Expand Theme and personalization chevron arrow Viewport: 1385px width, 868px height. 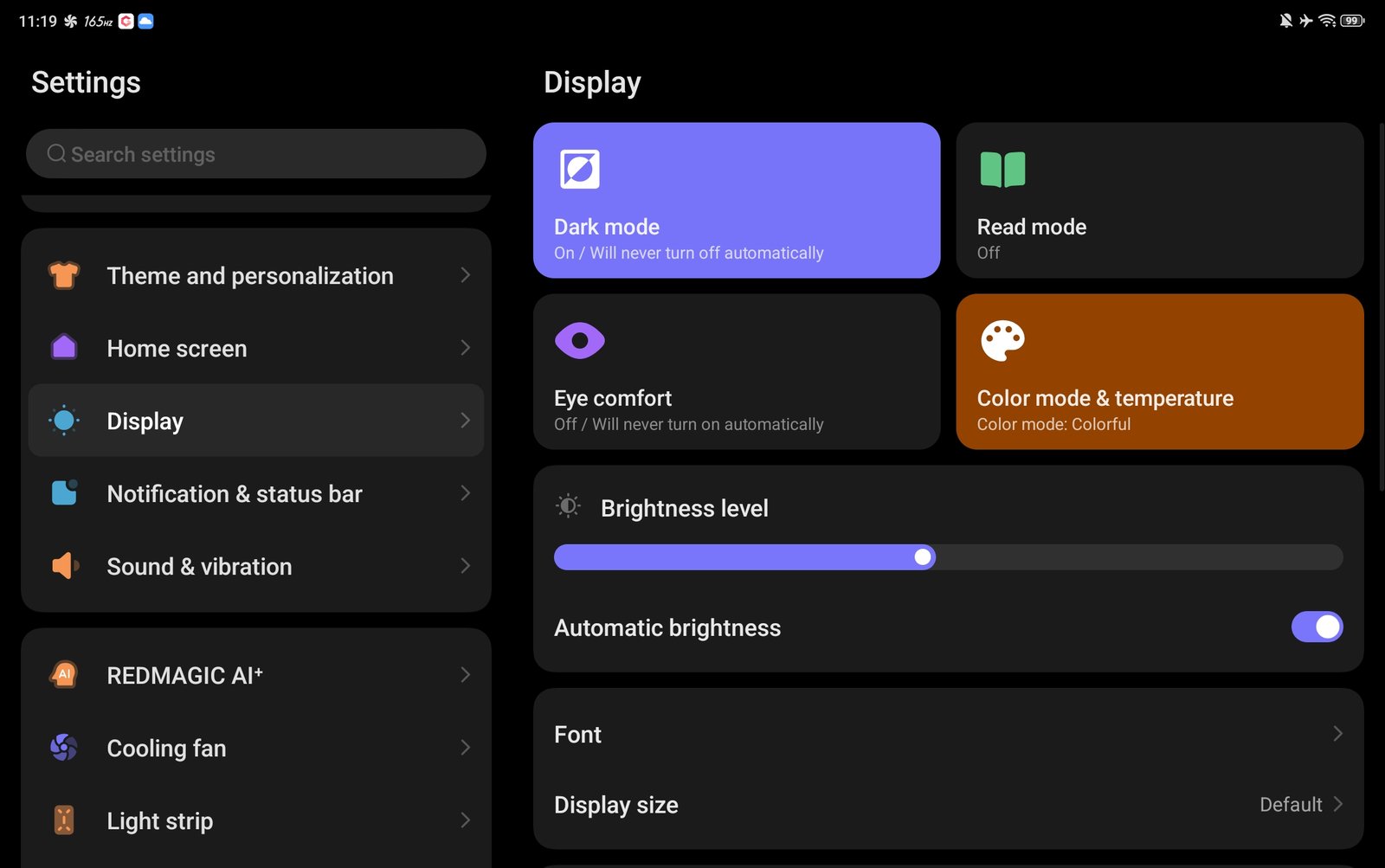tap(465, 275)
